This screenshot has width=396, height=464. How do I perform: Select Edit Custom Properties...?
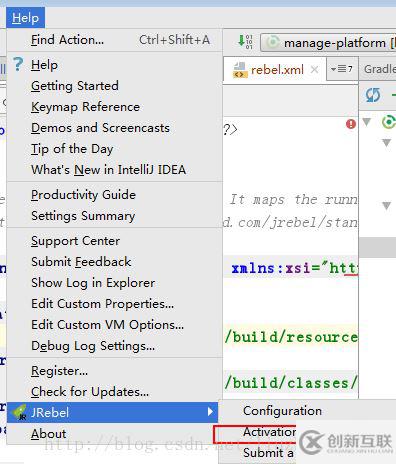114,304
